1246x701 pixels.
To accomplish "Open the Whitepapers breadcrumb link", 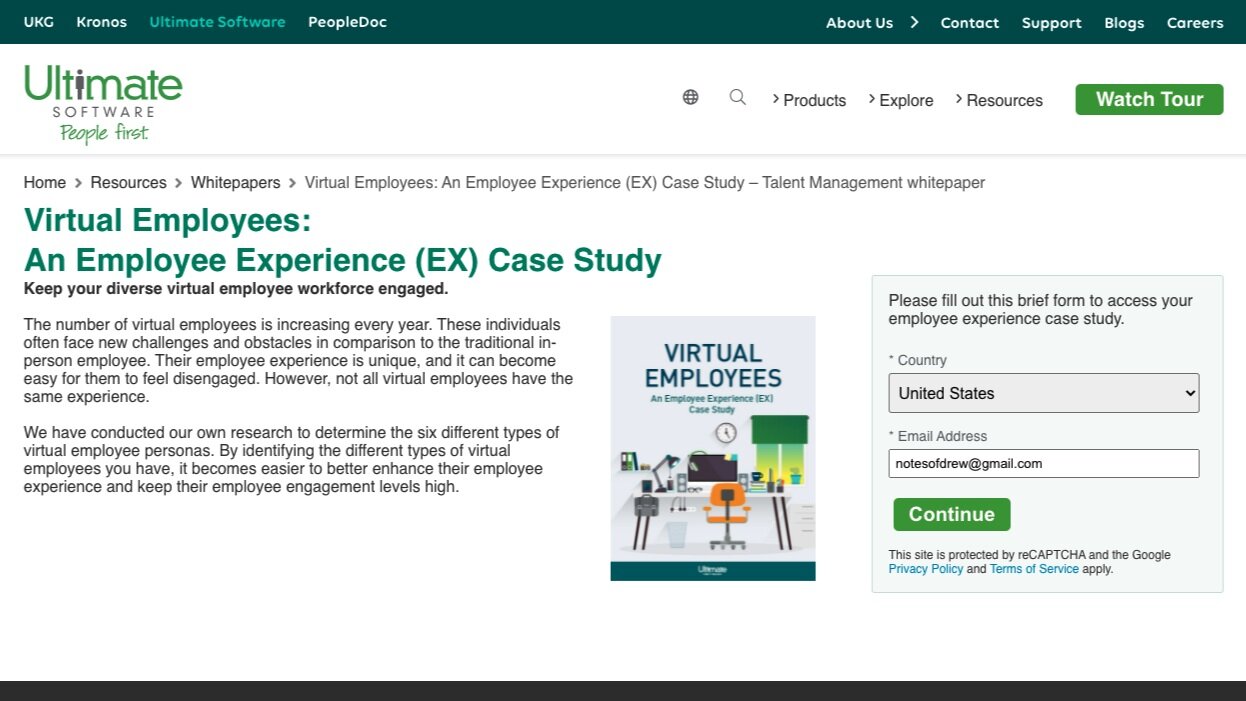I will click(235, 183).
